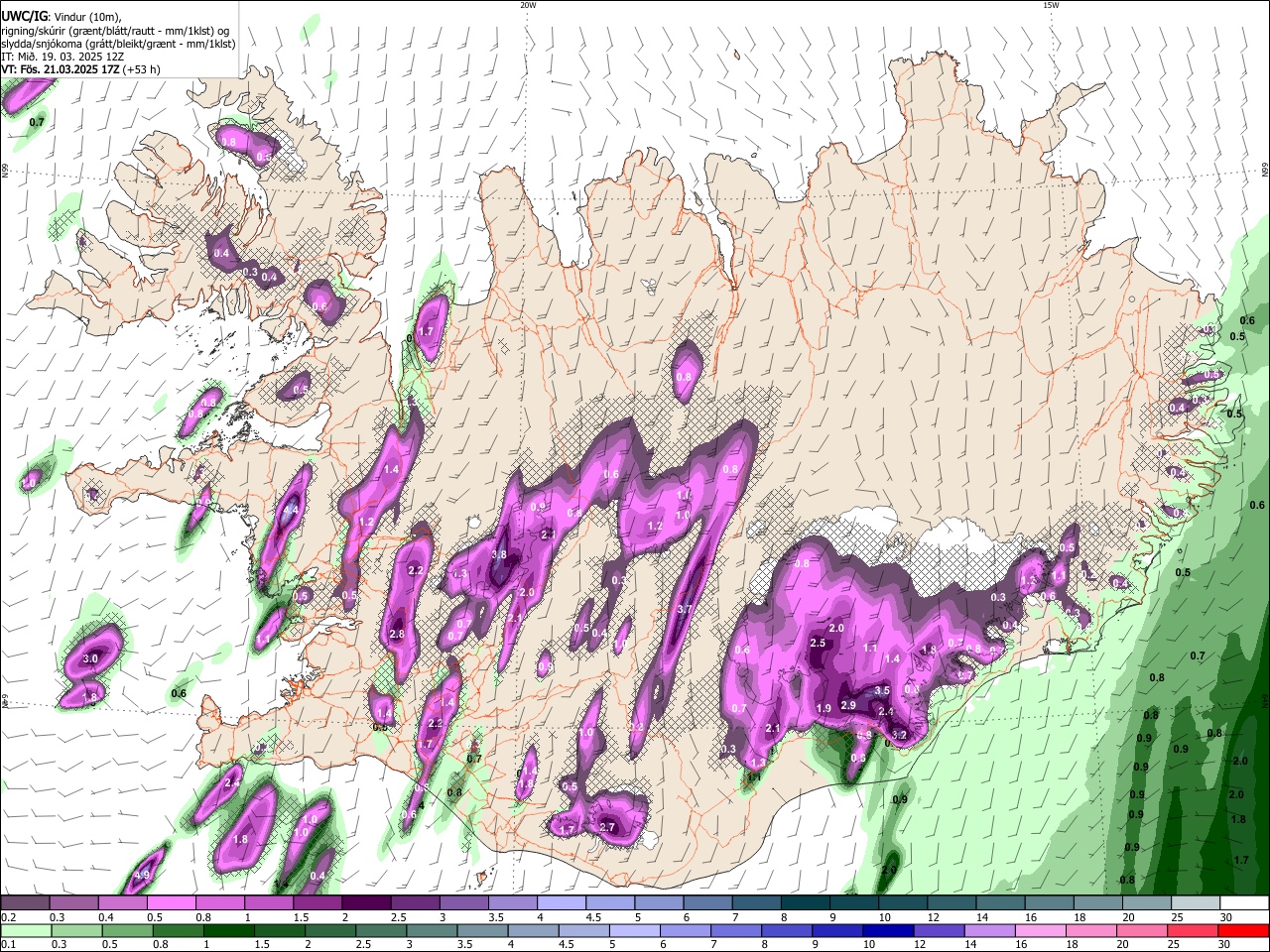
Task: Click the 20W longitude label
Action: [x=529, y=5]
